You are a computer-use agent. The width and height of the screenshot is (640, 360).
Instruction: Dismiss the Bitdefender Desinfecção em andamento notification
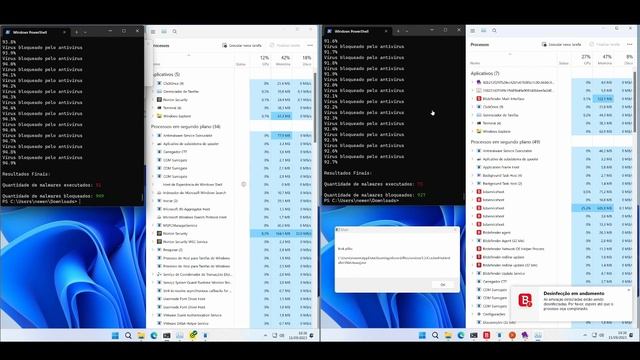click(629, 290)
